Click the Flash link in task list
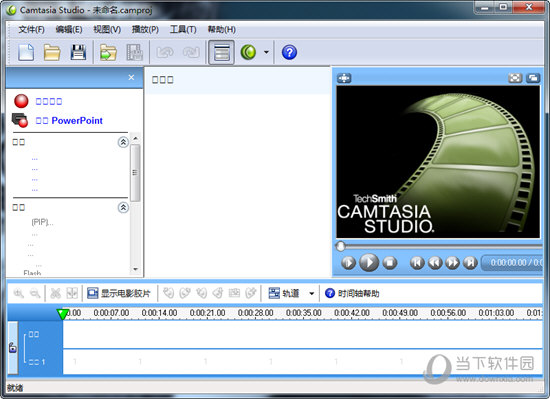The image size is (550, 399). tap(32, 273)
